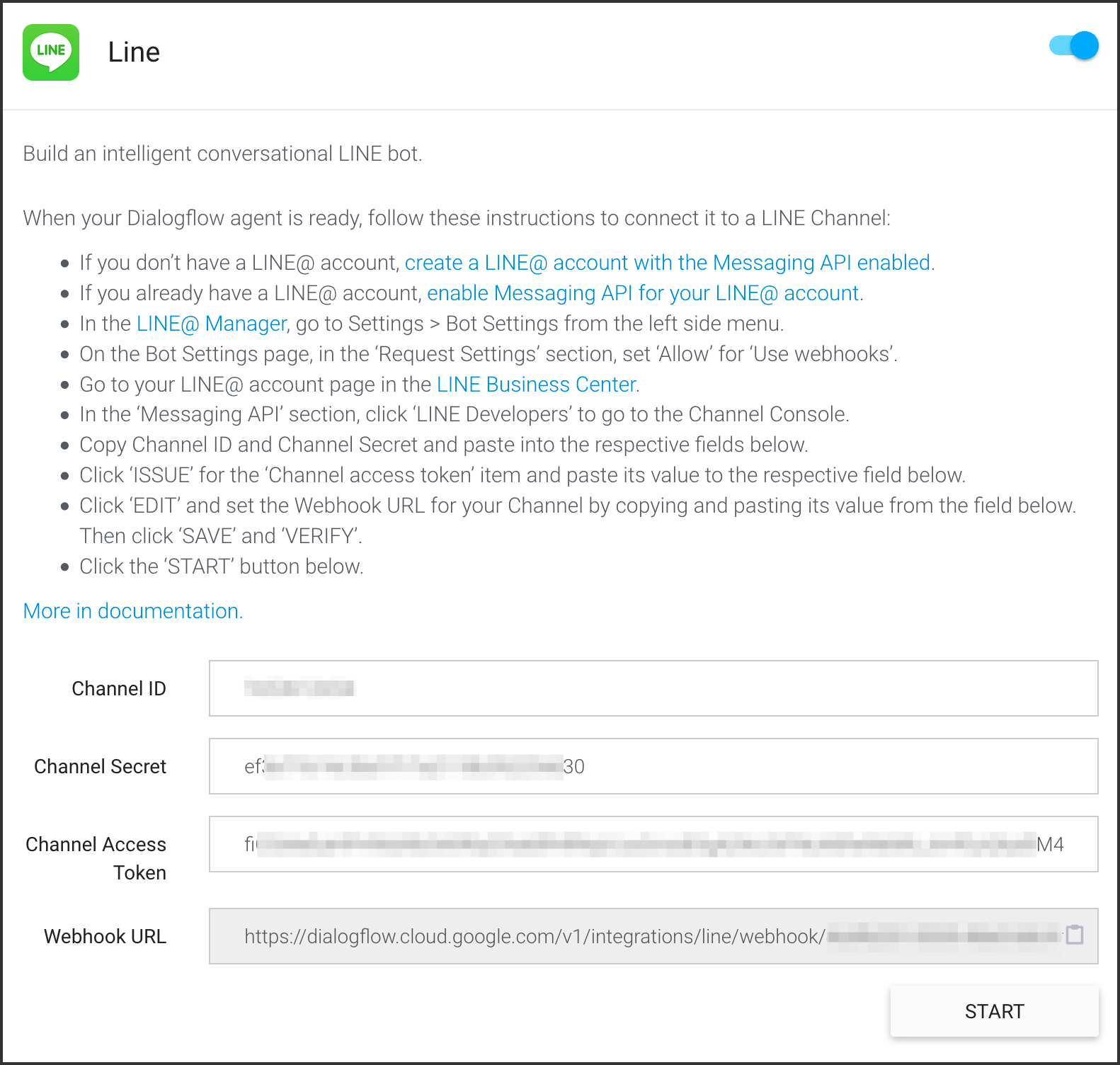Screen dimensions: 1120x1065
Task: Click the 'Build an intelligent conversational LINE bot' text
Action: pyautogui.click(x=222, y=154)
